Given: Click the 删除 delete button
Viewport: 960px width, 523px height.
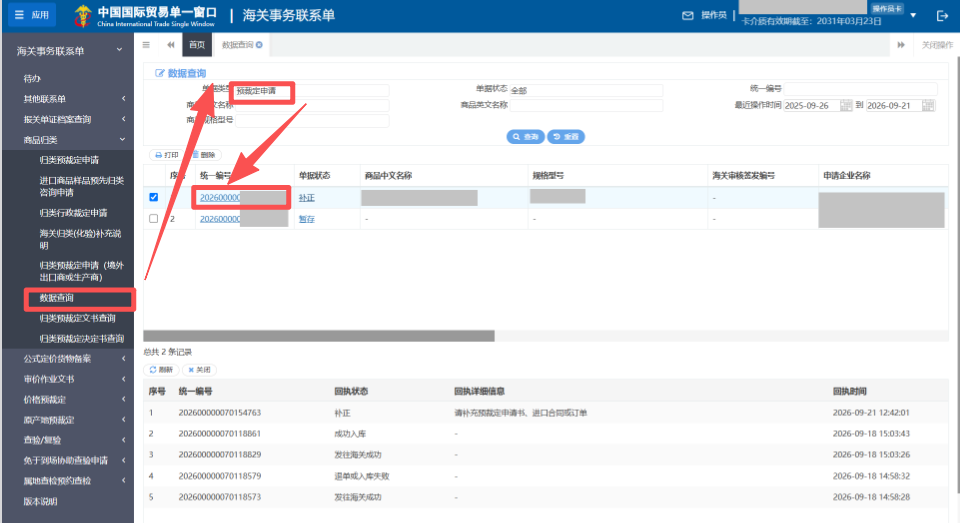Looking at the screenshot, I should pyautogui.click(x=203, y=155).
